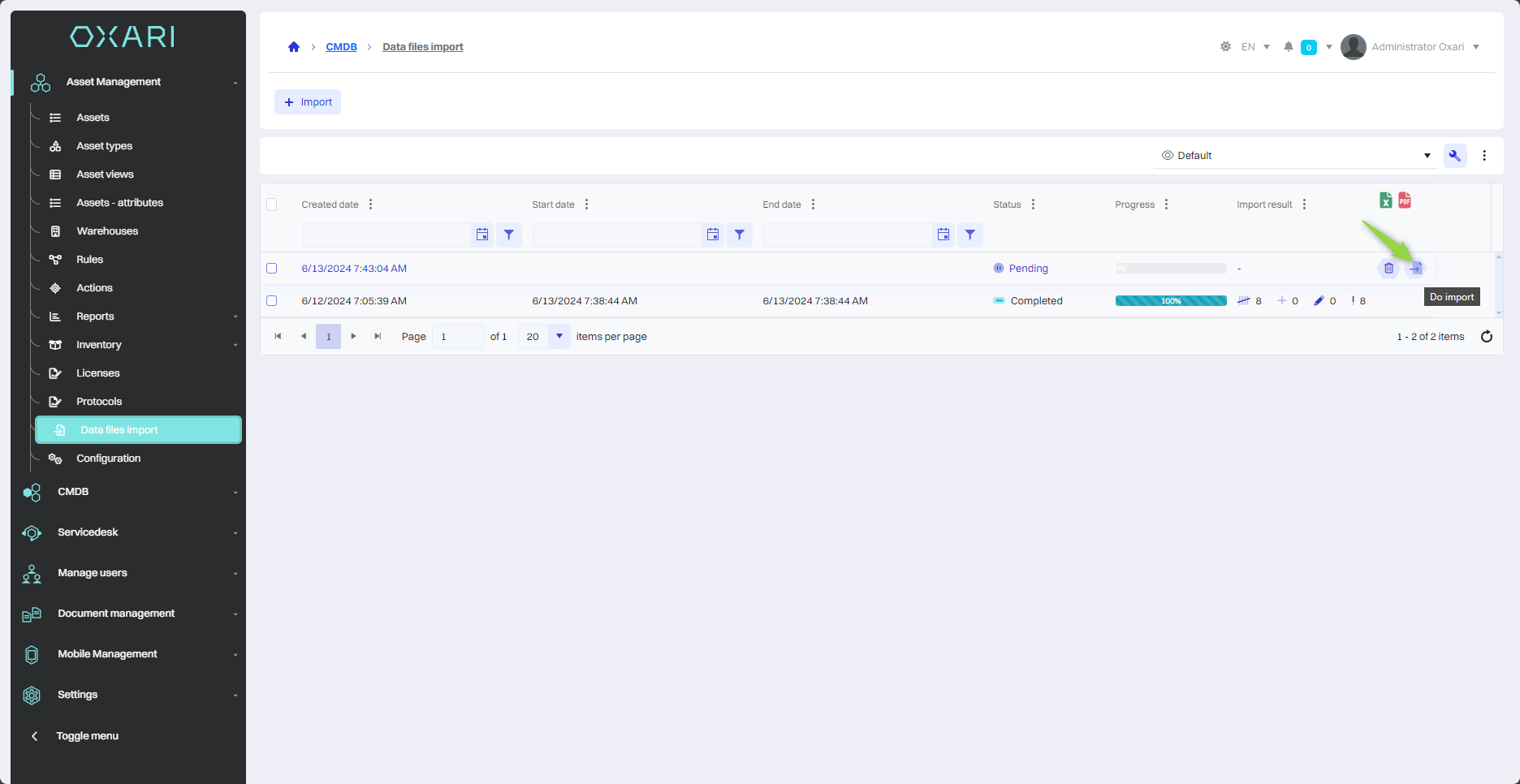
Task: Click the wrench view settings icon
Action: 1454,156
